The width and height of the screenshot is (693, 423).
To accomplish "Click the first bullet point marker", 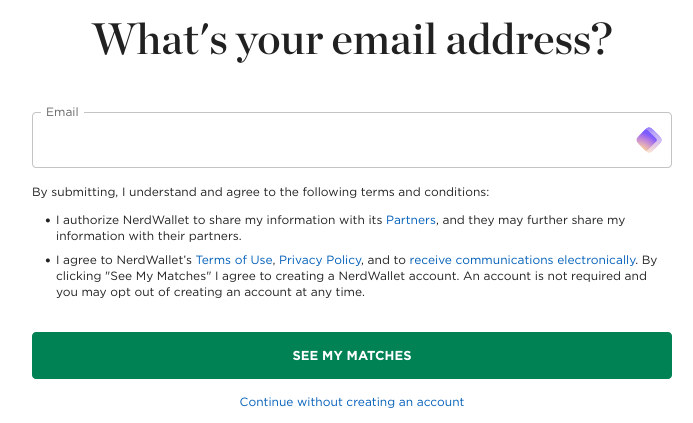I will 49,221.
